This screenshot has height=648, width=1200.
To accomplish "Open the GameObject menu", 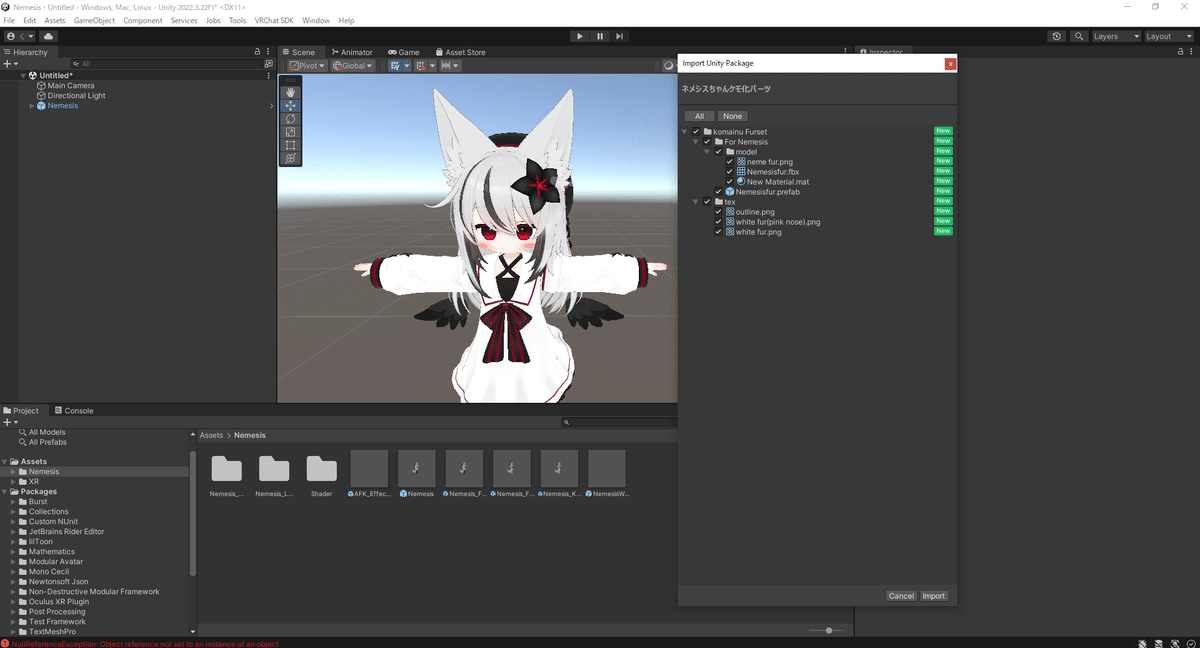I will 94,20.
